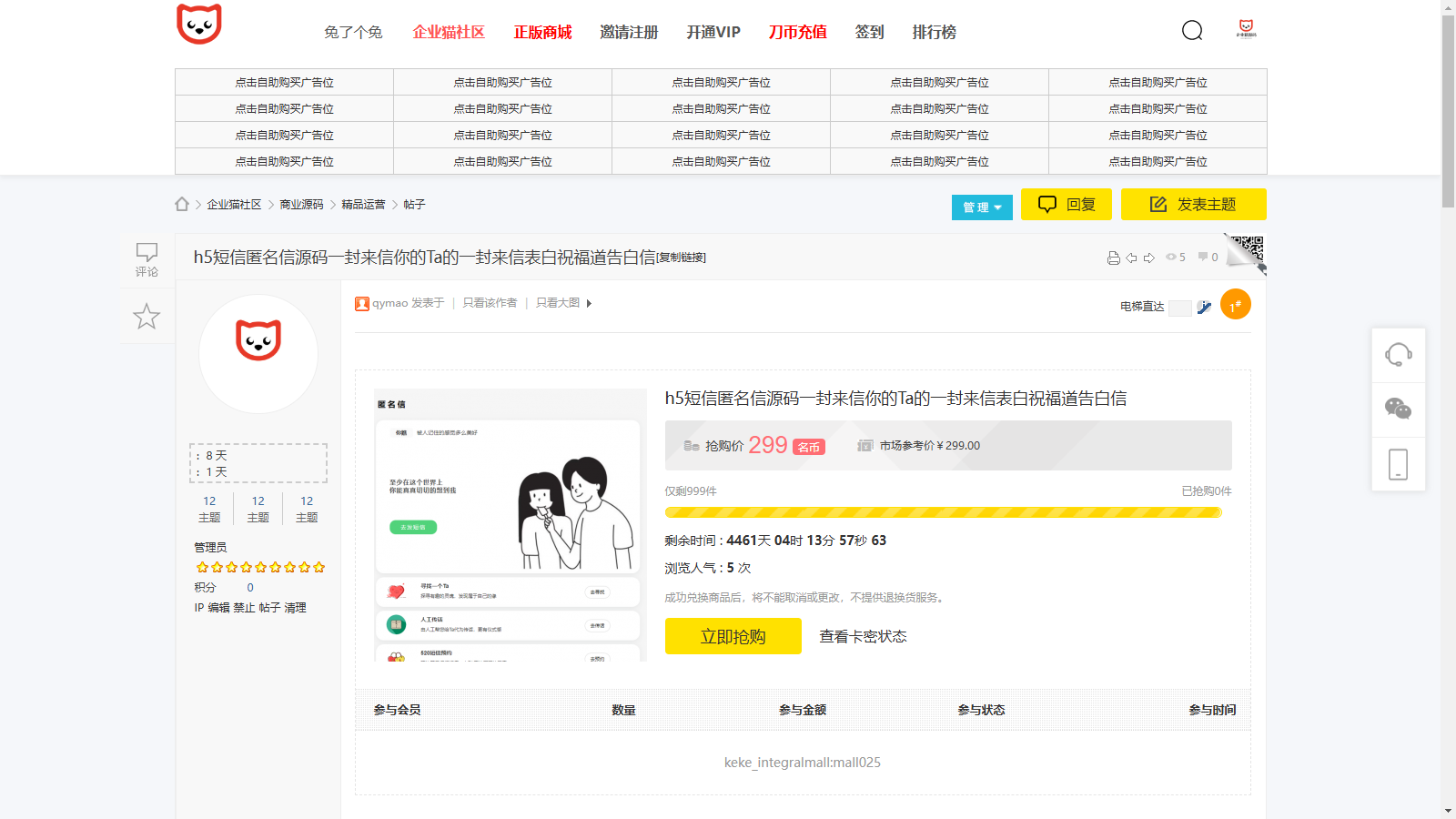The height and width of the screenshot is (819, 1456).
Task: Open WeChat icon in right sidebar
Action: click(x=1399, y=409)
